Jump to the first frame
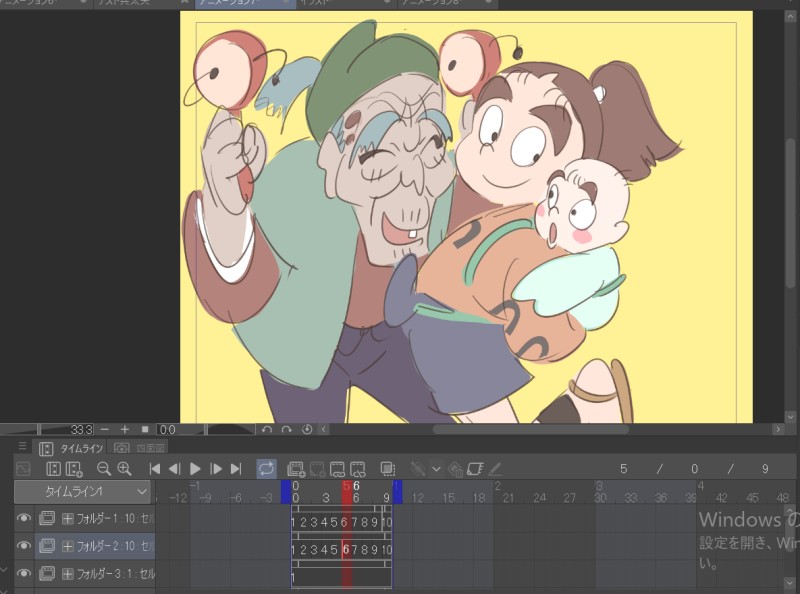Viewport: 800px width, 594px height. pyautogui.click(x=155, y=469)
